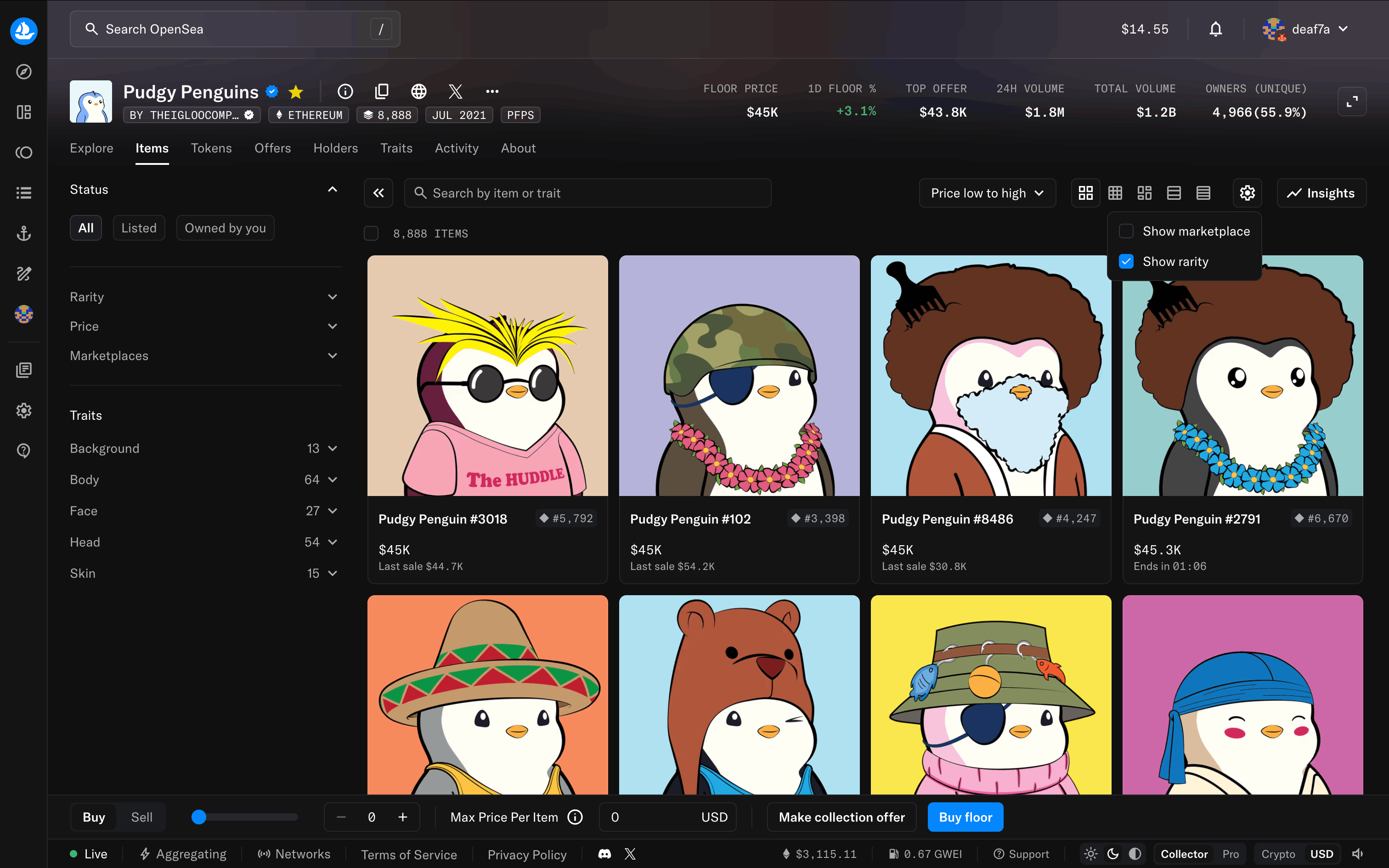
Task: Check the select-all 8,888 items checkbox
Action: pyautogui.click(x=371, y=234)
